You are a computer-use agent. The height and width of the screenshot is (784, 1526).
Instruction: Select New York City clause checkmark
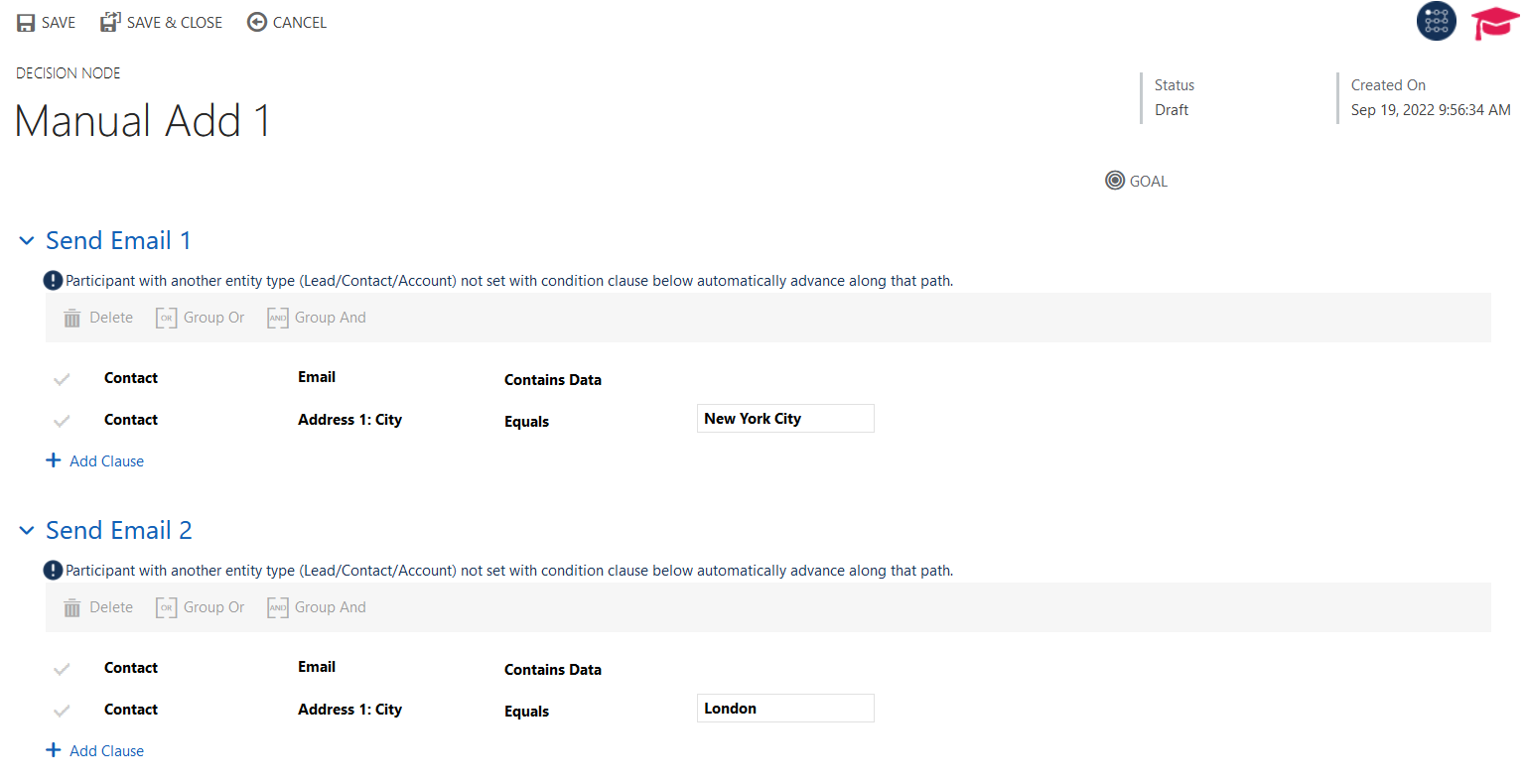[62, 421]
